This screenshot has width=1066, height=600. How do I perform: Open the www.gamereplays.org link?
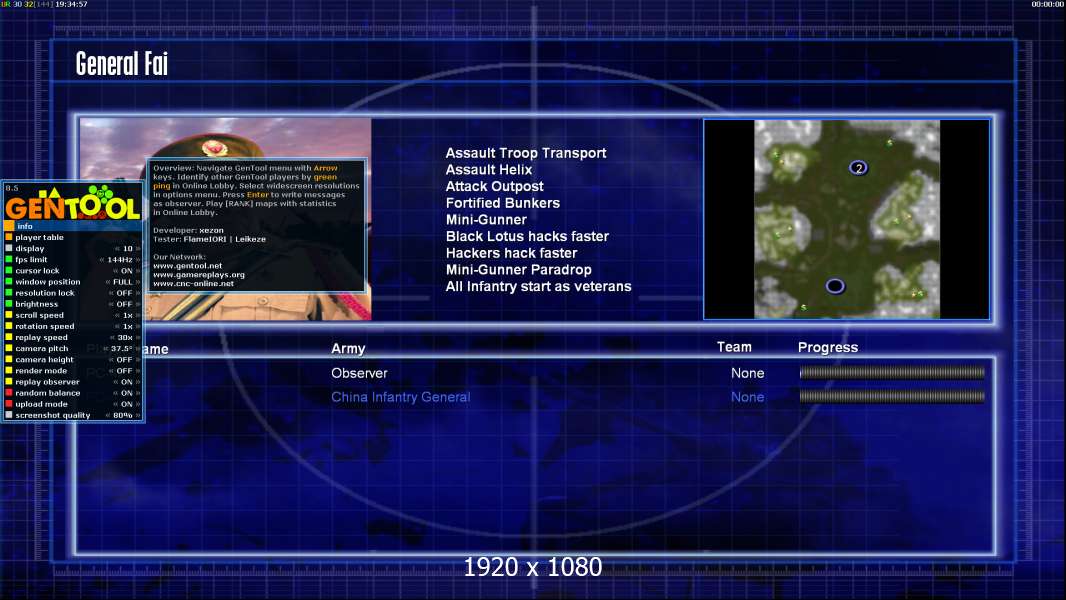click(x=199, y=275)
